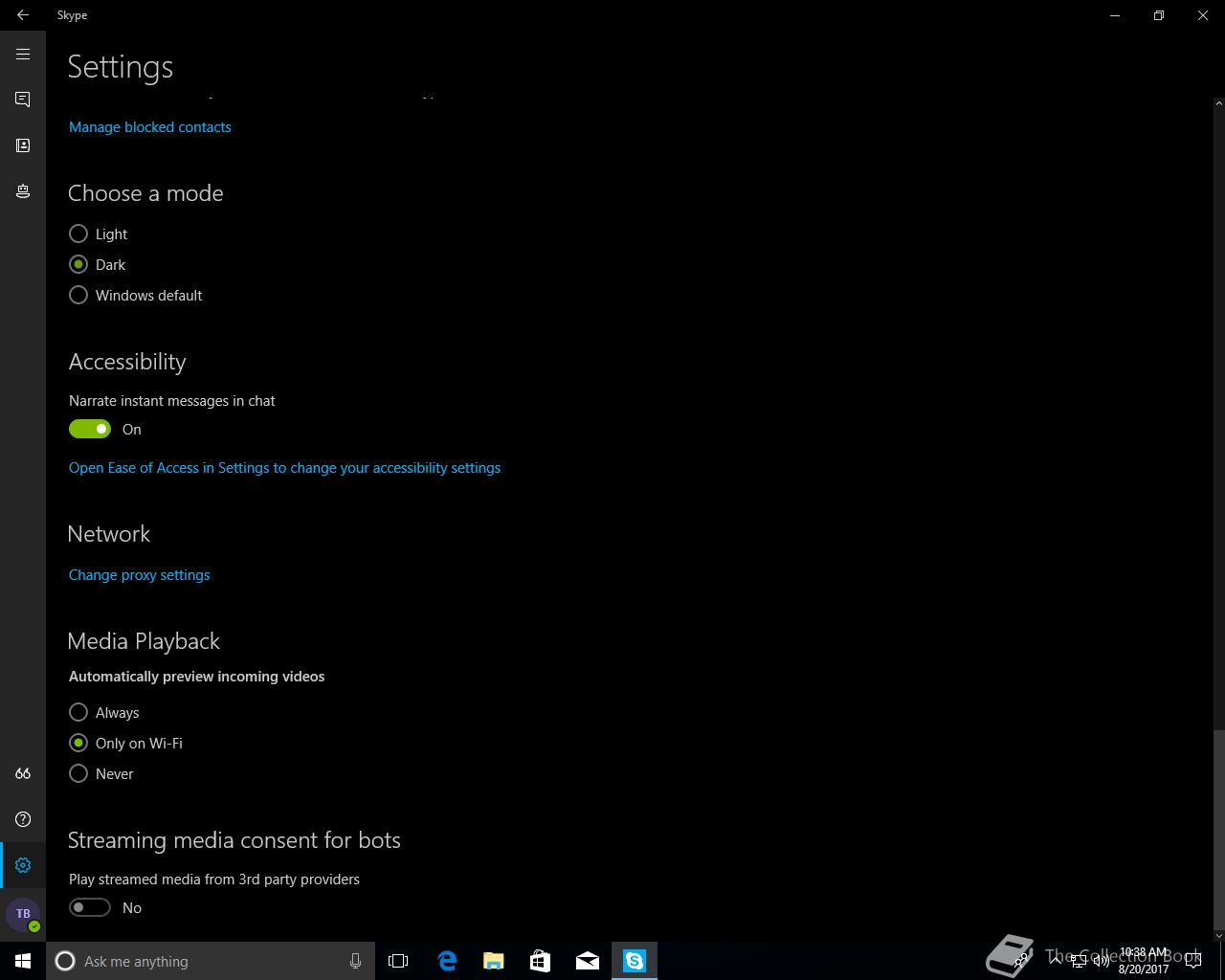Click the Skype taskbar icon
The image size is (1225, 980).
(635, 961)
